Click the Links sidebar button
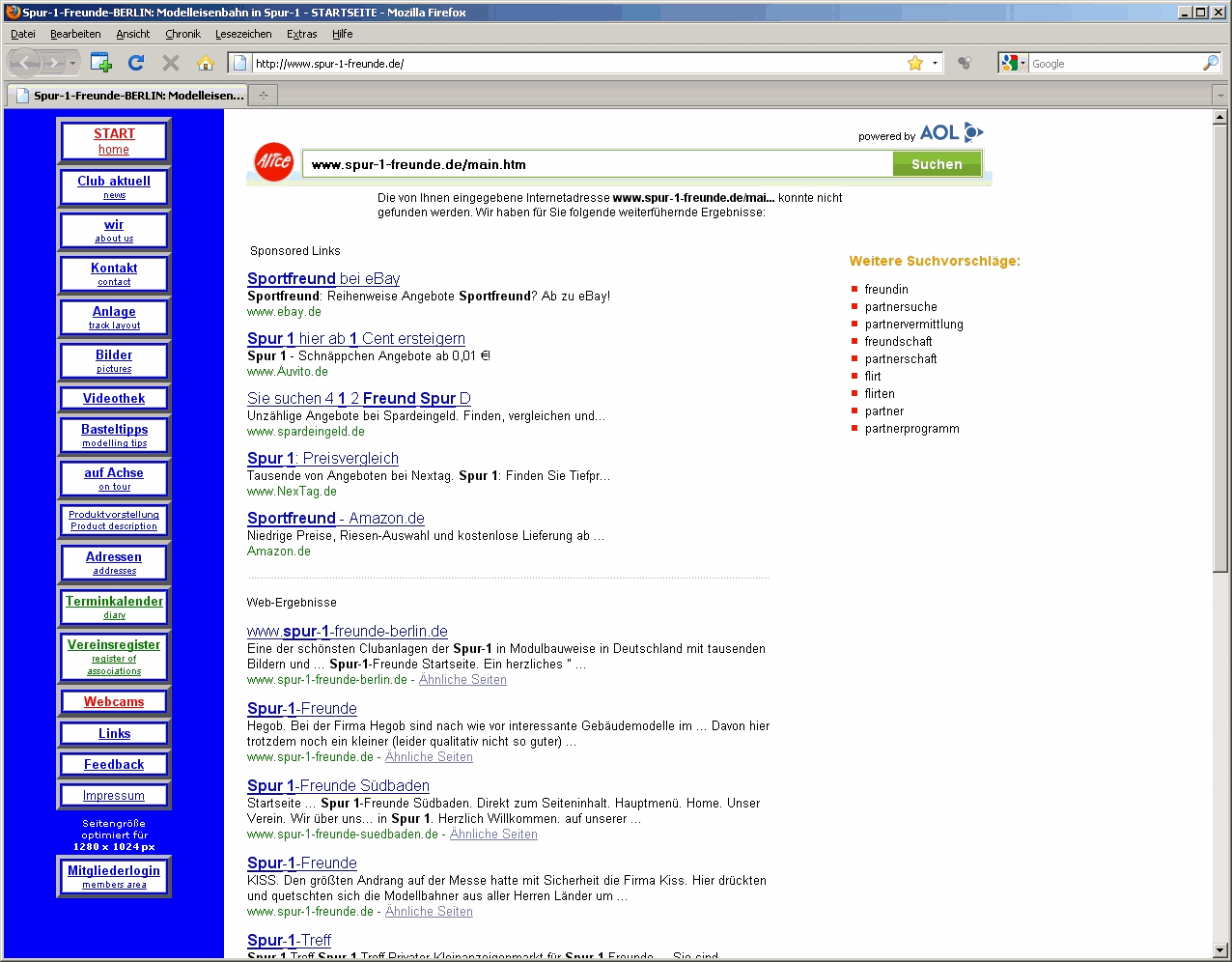The width and height of the screenshot is (1232, 962). [114, 733]
